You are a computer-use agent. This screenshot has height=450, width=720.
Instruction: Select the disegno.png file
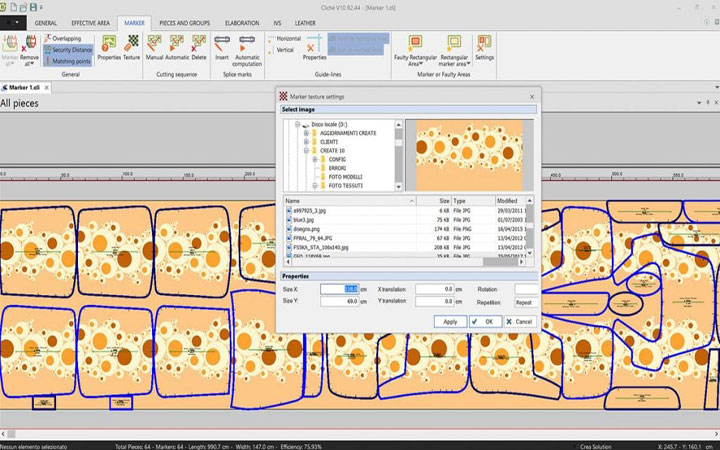click(x=306, y=231)
